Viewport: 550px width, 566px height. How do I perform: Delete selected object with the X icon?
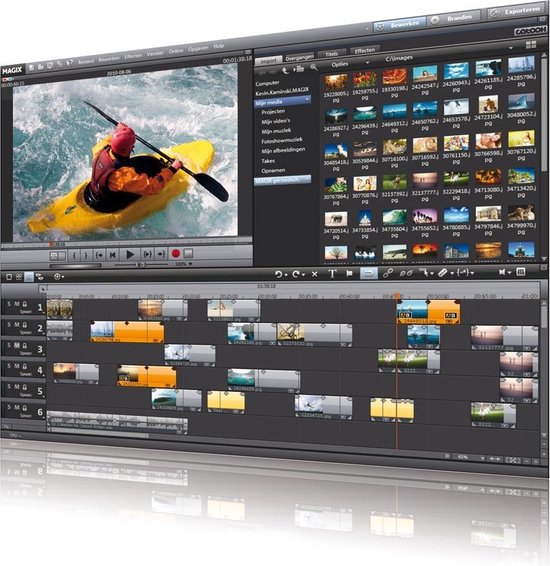[x=314, y=274]
